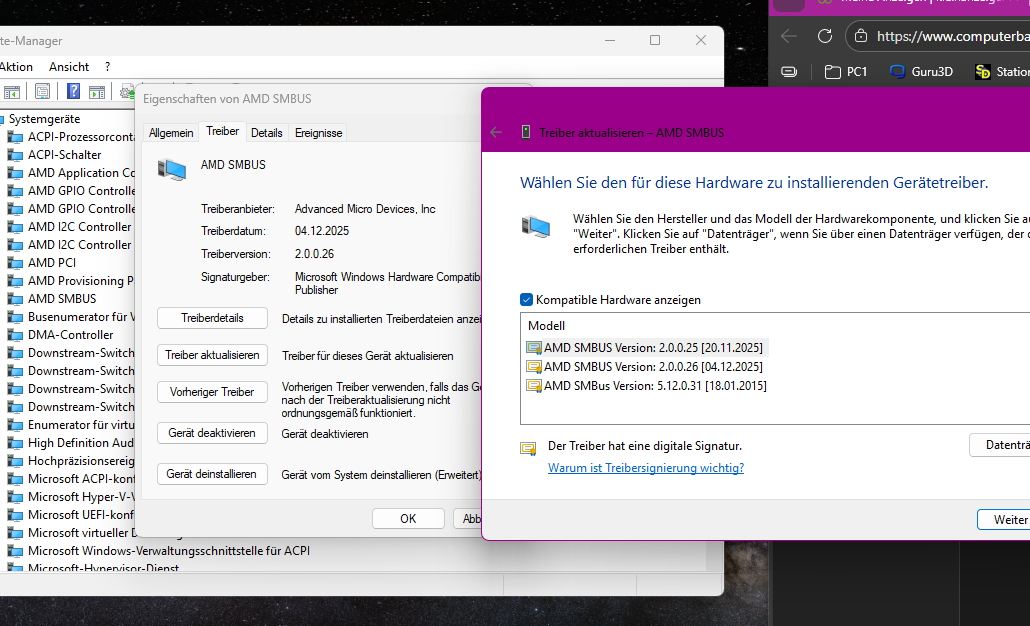Open 'Warum ist Treibersignierung wichtig?' link
Image resolution: width=1030 pixels, height=626 pixels.
point(646,468)
